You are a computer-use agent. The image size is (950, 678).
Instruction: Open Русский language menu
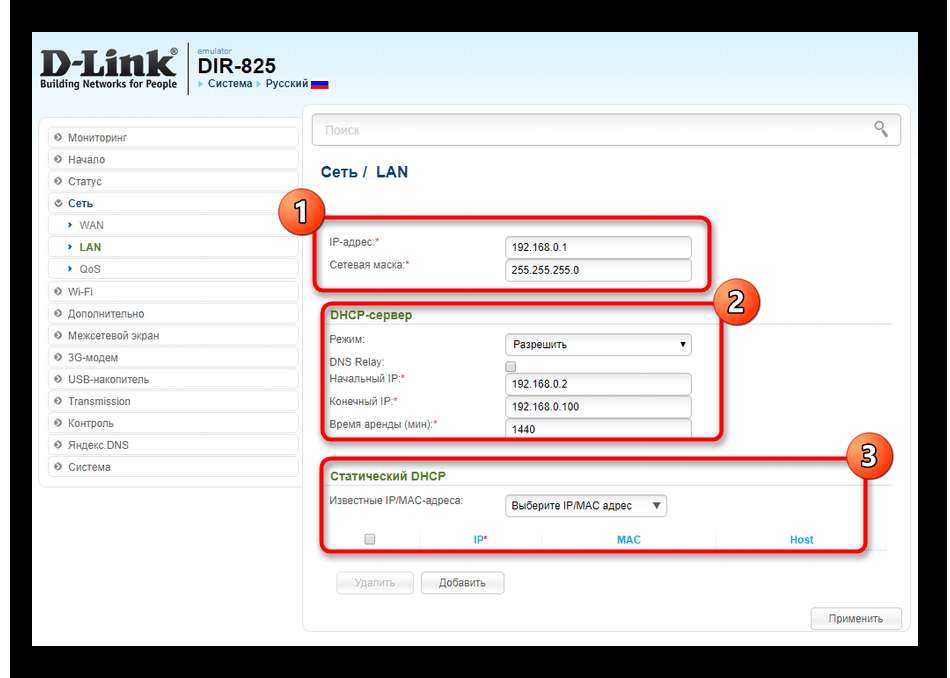click(x=287, y=84)
